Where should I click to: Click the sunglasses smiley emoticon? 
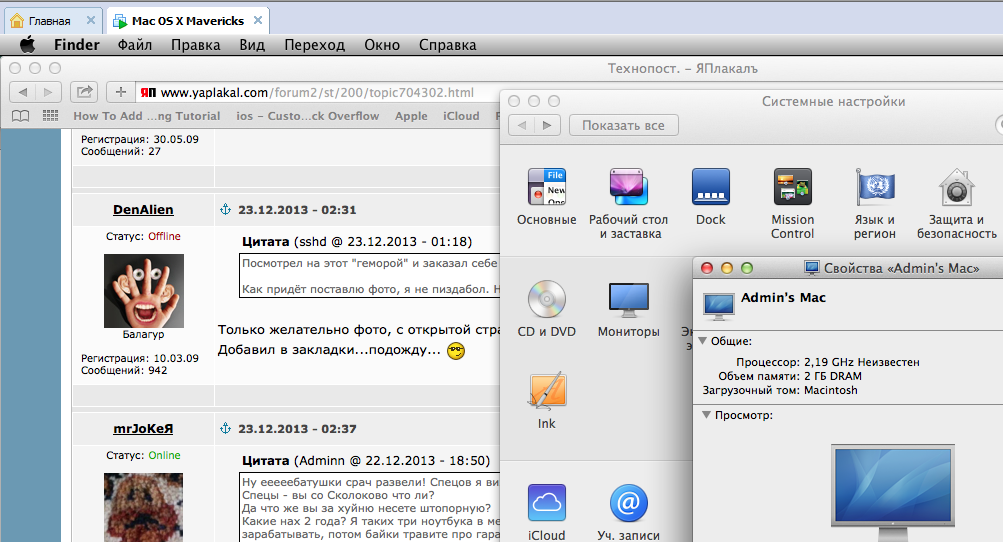tap(456, 351)
